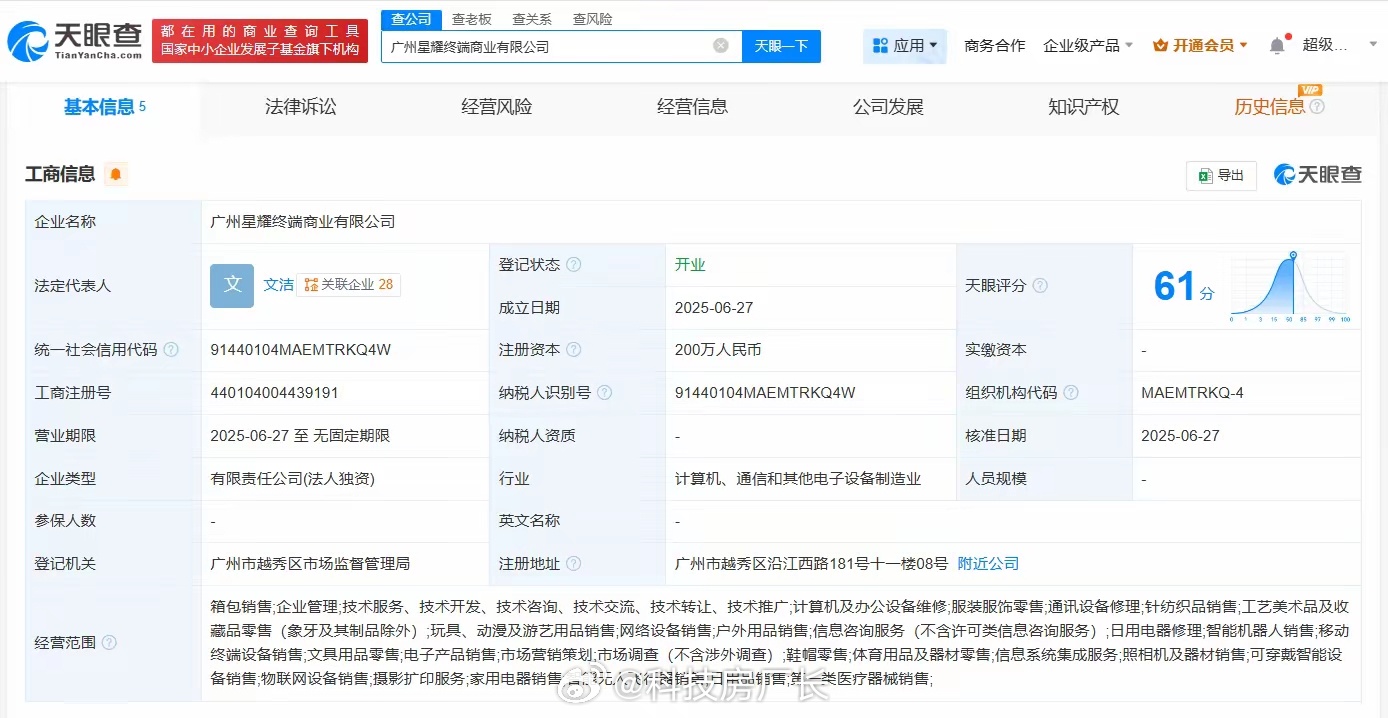Expand the 企业级产品 menu

tap(1088, 46)
